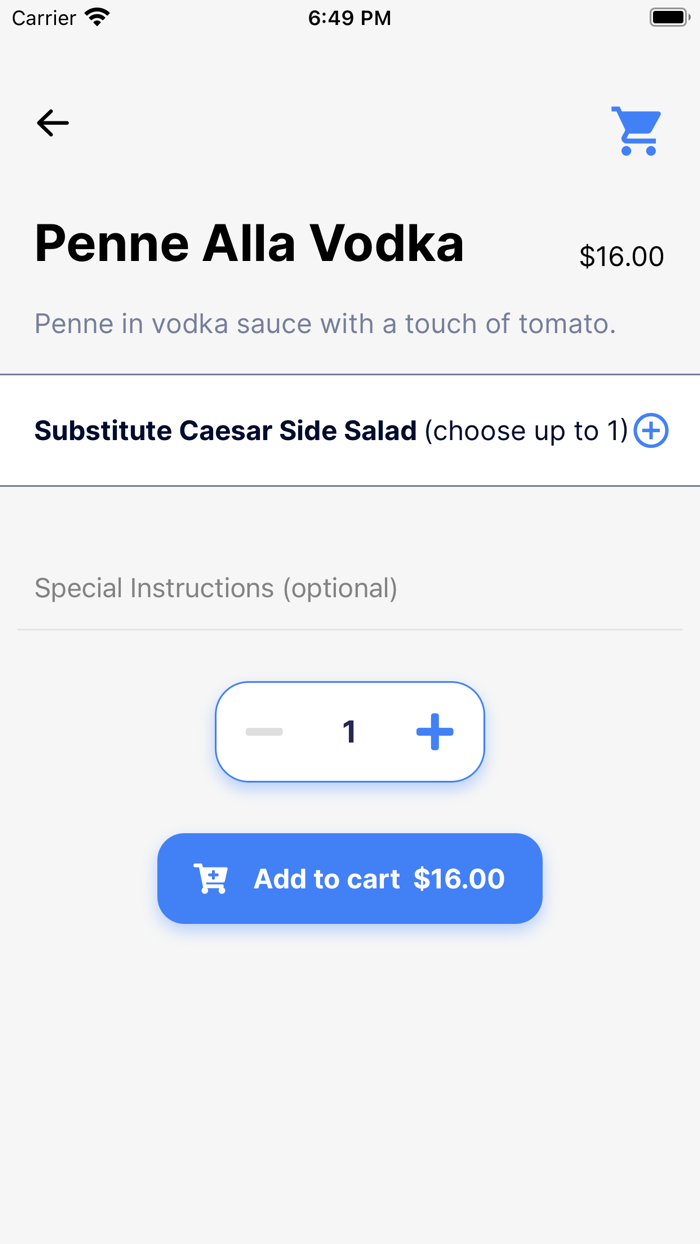
Task: Expand Substitute Caesar Side Salad section
Action: [350, 431]
